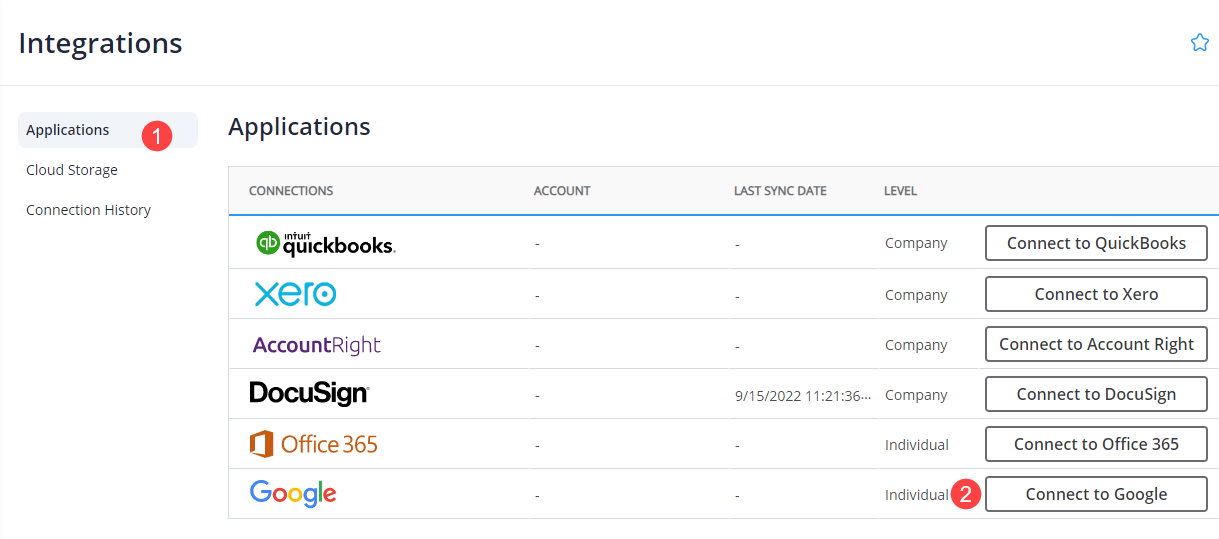Viewport: 1219px width, 539px height.
Task: Select DocuSign last sync date 9/15/2022
Action: [804, 395]
